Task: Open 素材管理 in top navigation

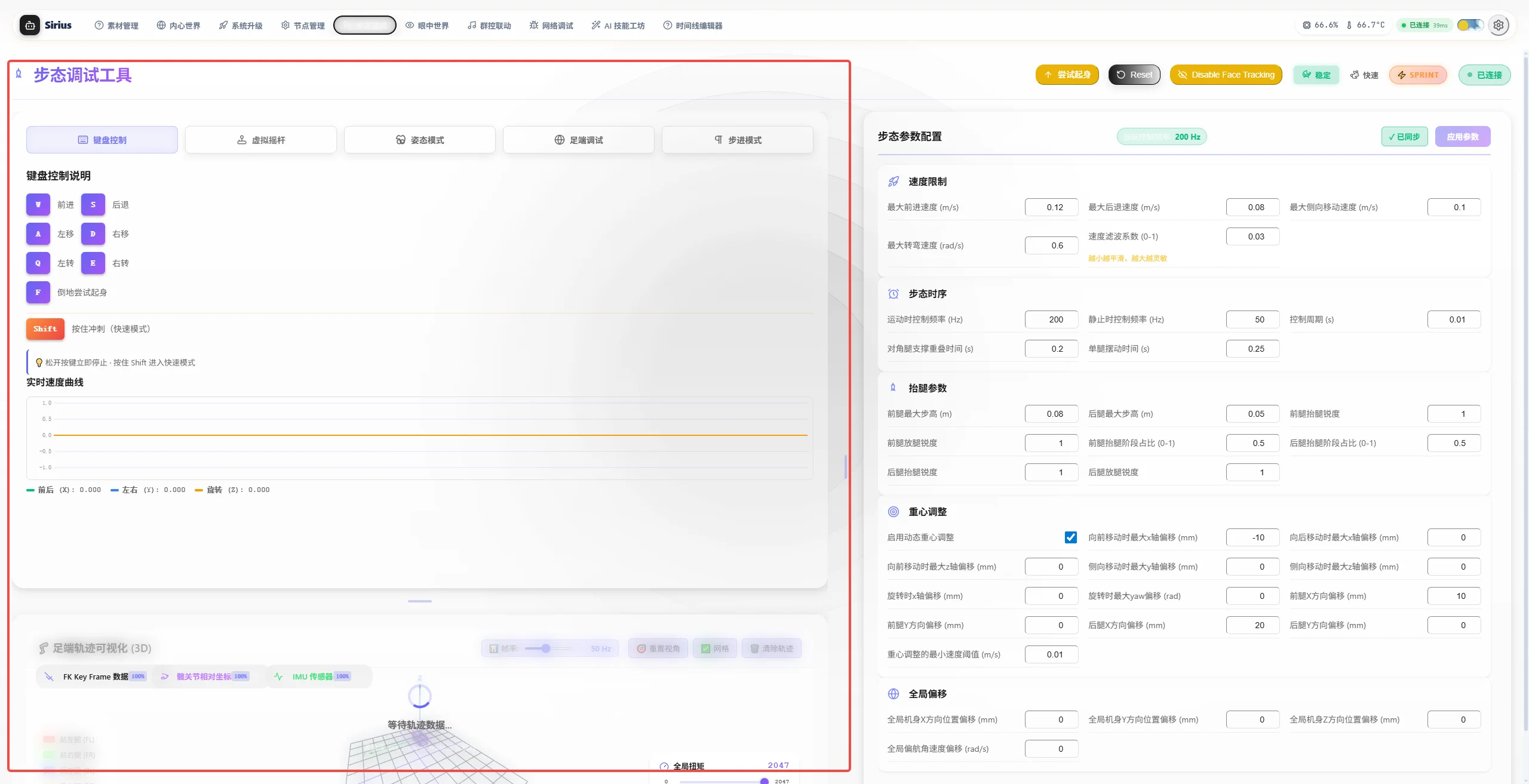Action: (x=116, y=25)
